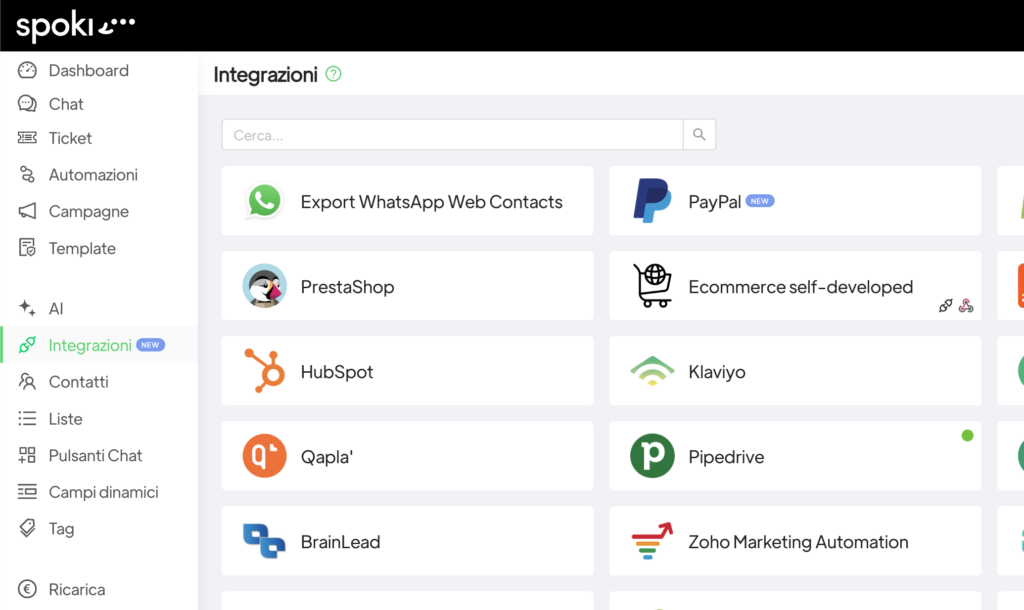The image size is (1024, 610).
Task: Open the green help question-mark icon
Action: (x=334, y=74)
